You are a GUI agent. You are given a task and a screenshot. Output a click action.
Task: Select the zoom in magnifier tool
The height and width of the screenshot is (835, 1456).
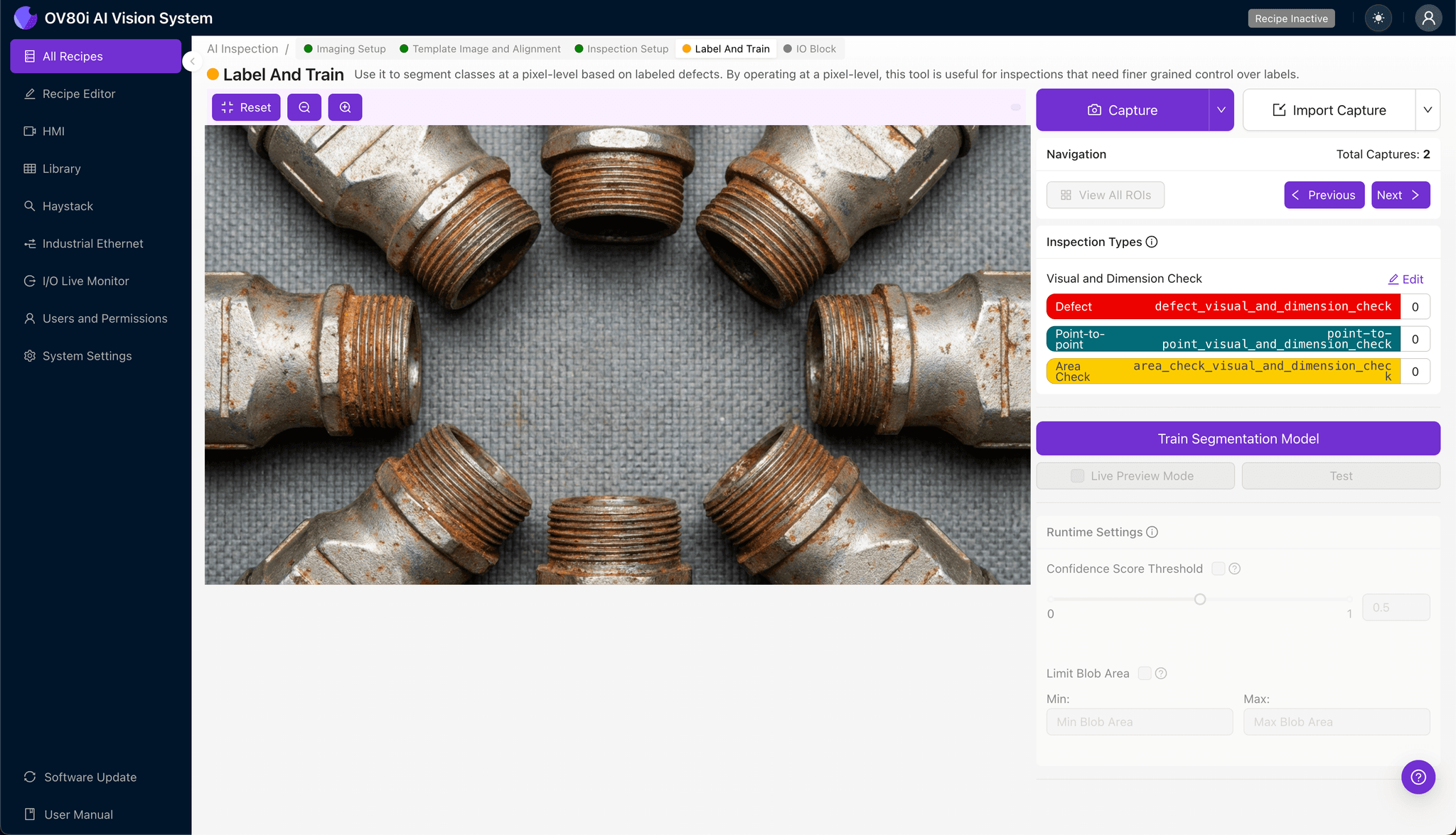(x=346, y=107)
